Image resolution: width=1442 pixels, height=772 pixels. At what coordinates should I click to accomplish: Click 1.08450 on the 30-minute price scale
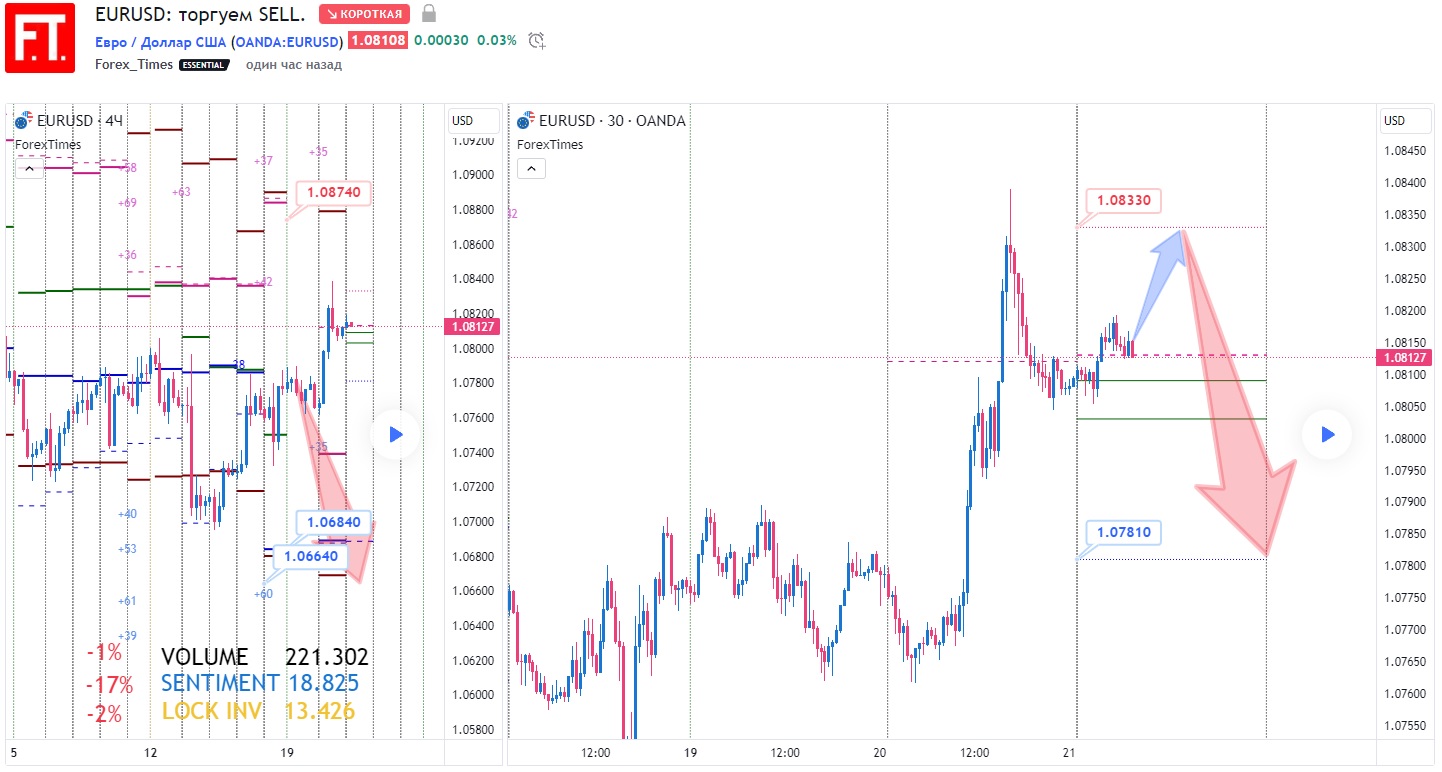click(x=1404, y=151)
